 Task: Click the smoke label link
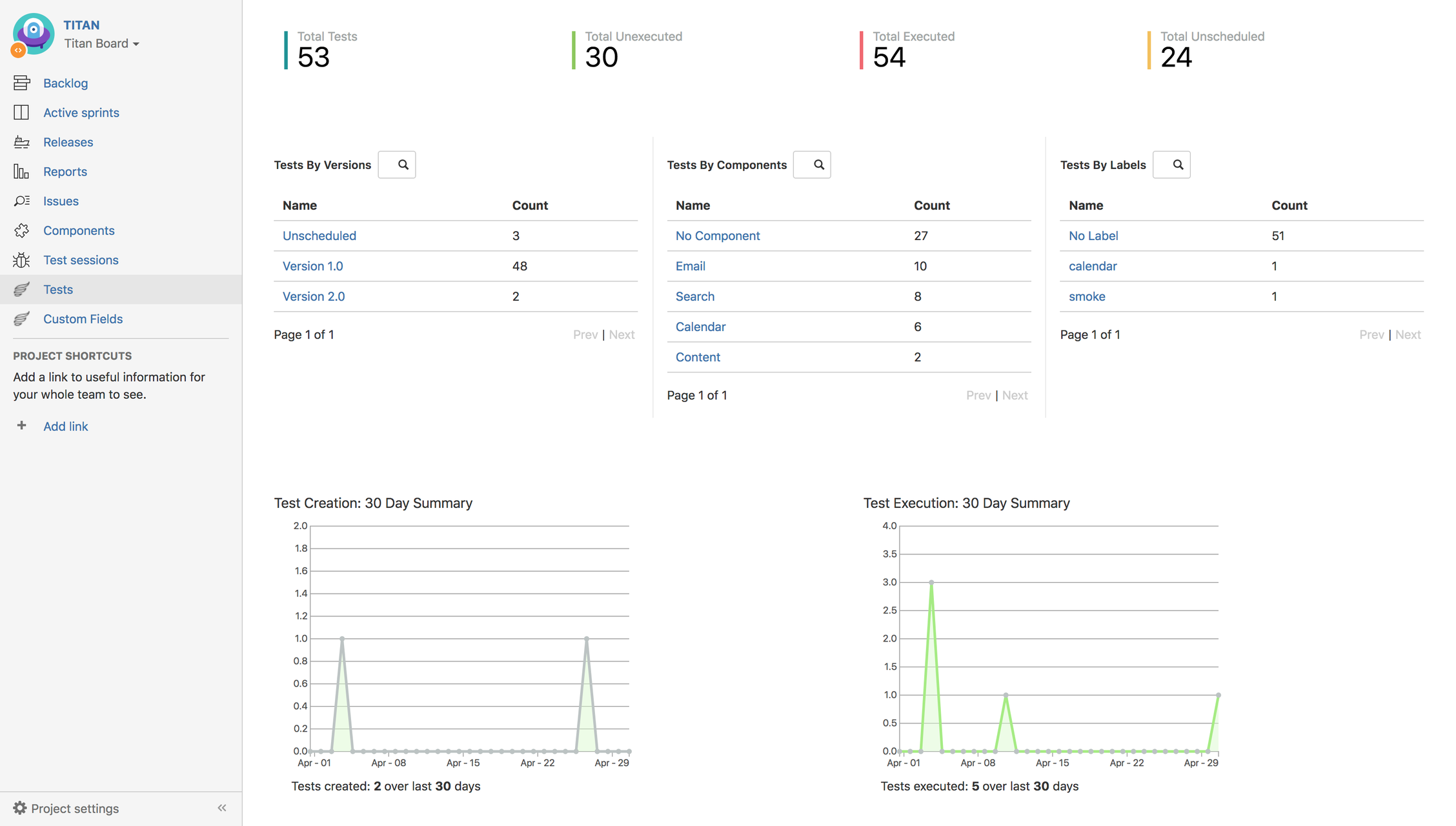(1087, 296)
